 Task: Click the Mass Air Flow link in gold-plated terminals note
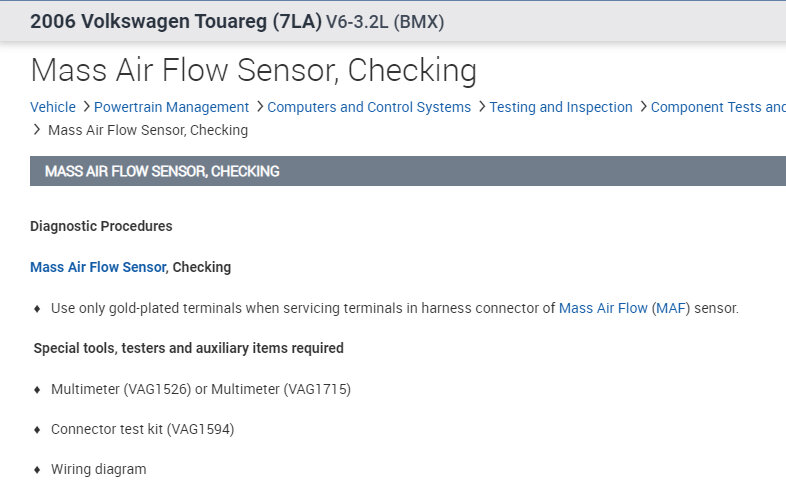603,308
